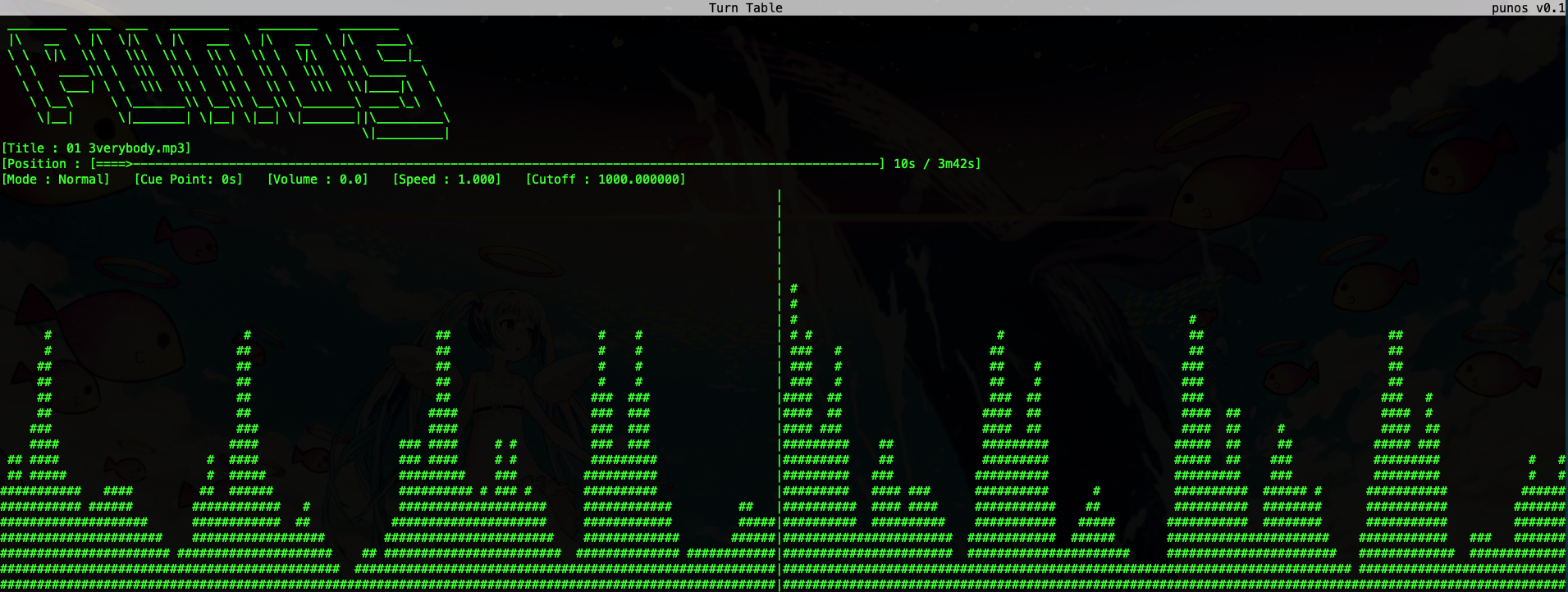Click the 'Mode : Normal' status field
1568x592 pixels.
point(56,180)
